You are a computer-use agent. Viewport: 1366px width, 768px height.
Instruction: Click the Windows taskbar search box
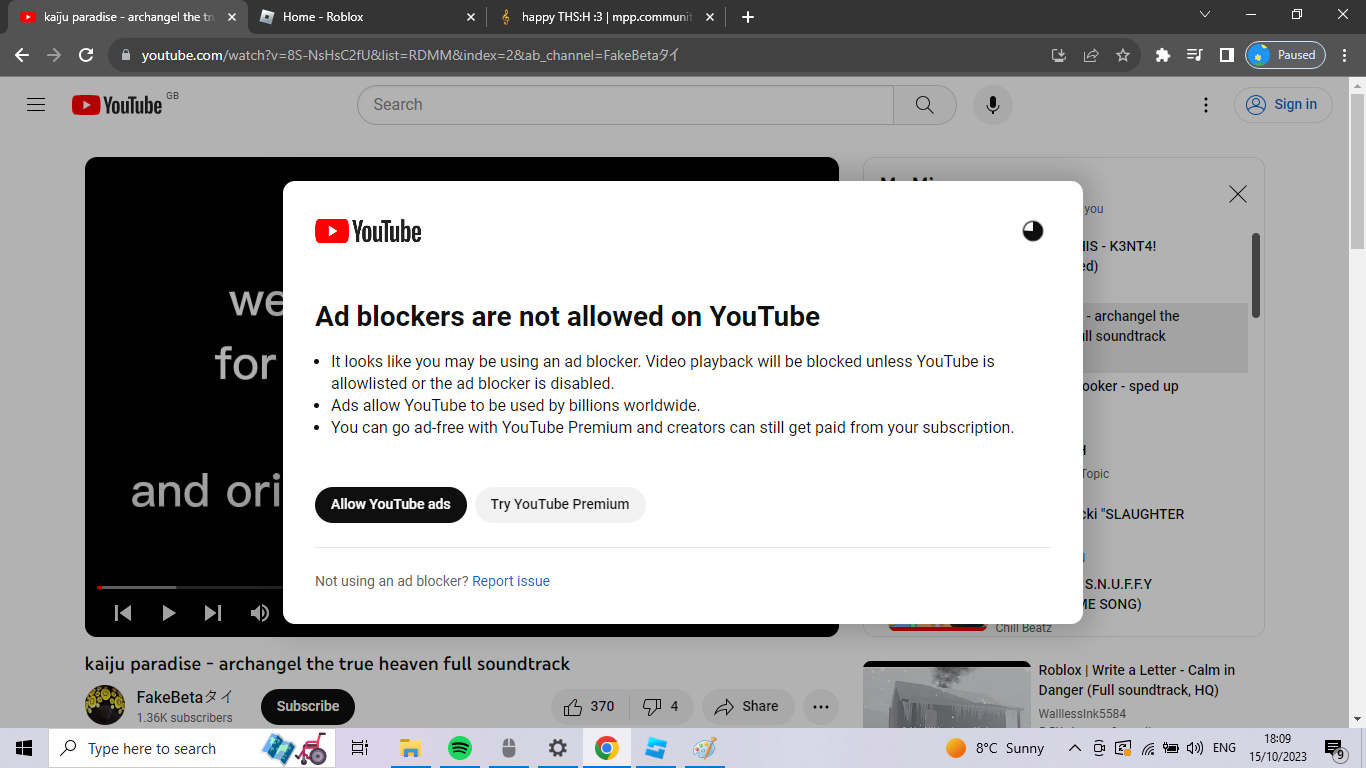point(192,748)
